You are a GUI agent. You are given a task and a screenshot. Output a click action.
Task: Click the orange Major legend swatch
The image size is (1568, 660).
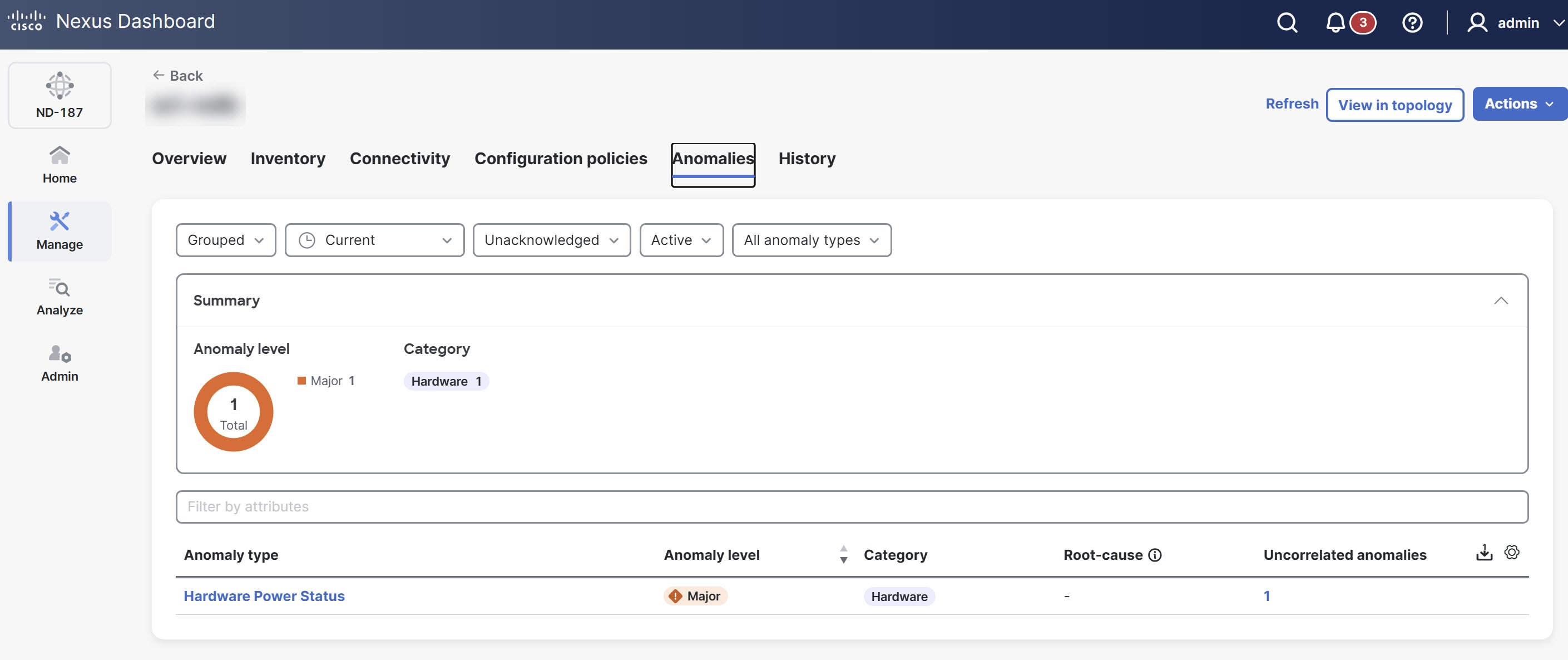point(301,381)
